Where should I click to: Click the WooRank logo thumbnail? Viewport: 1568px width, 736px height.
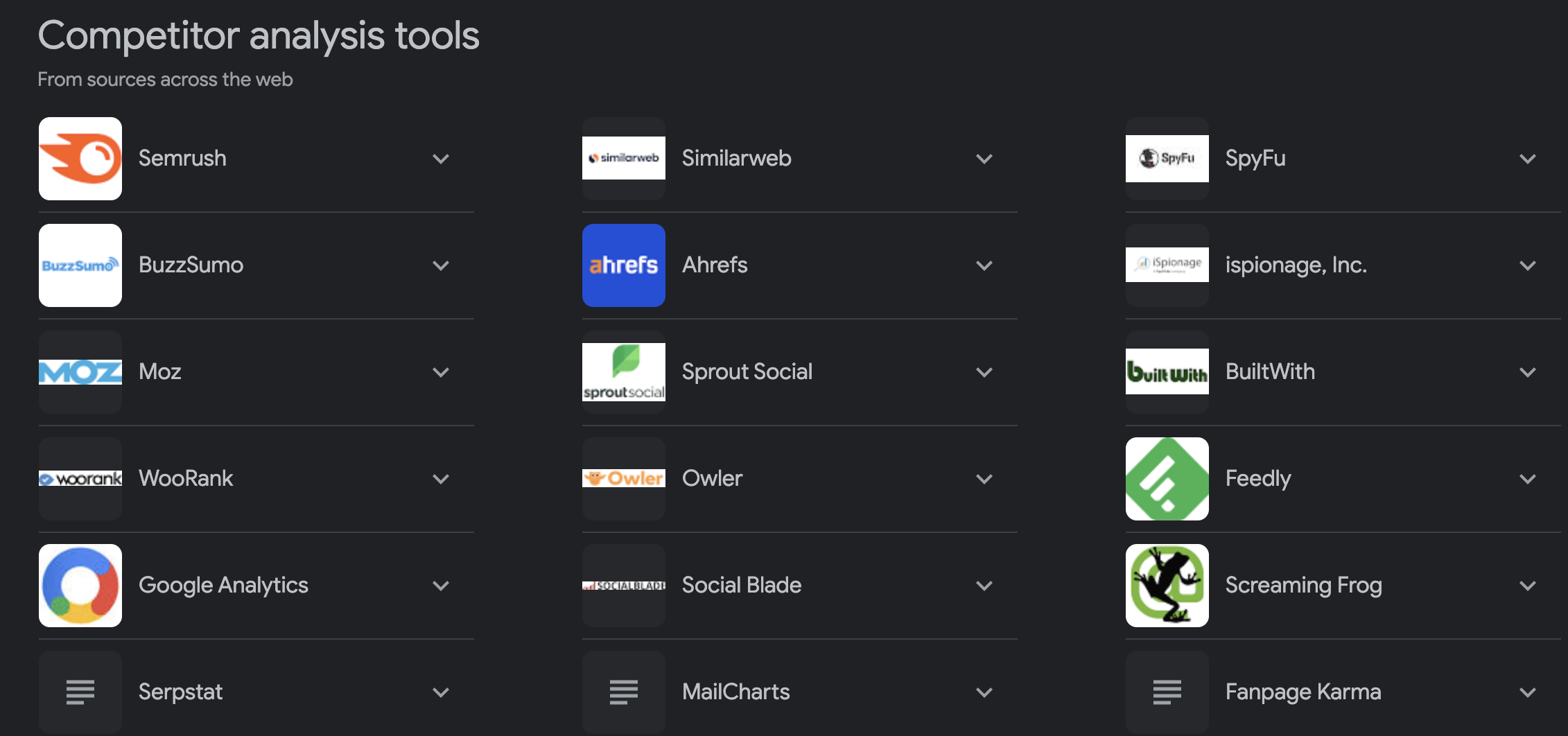pyautogui.click(x=80, y=479)
